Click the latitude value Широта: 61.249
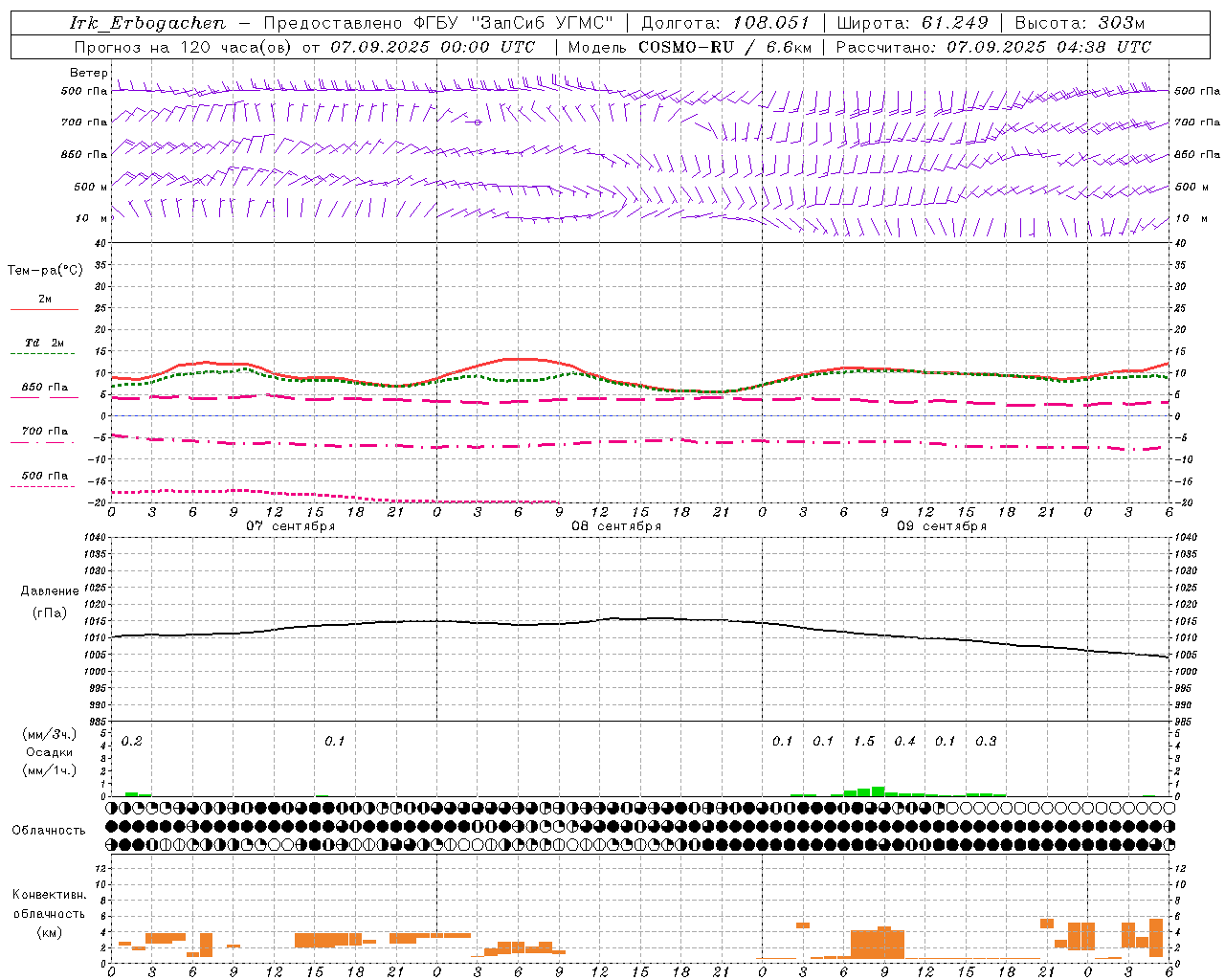 pyautogui.click(x=912, y=23)
